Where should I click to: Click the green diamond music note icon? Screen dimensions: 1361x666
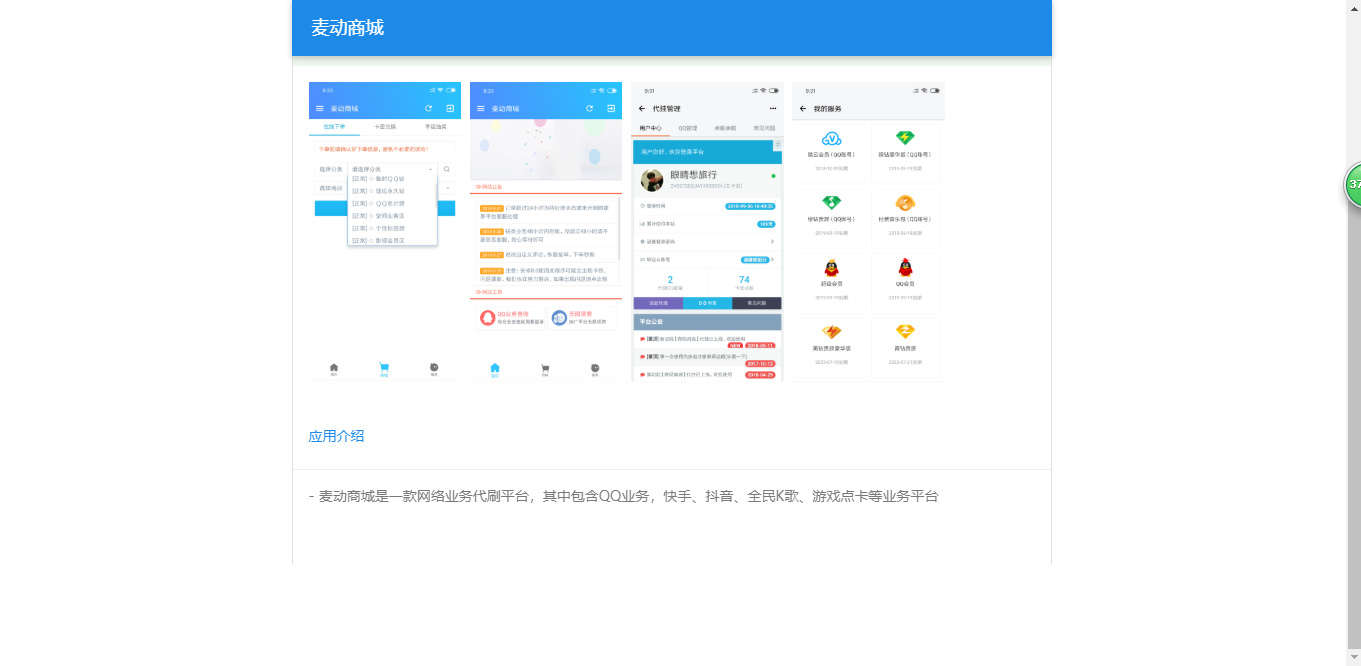coord(831,203)
